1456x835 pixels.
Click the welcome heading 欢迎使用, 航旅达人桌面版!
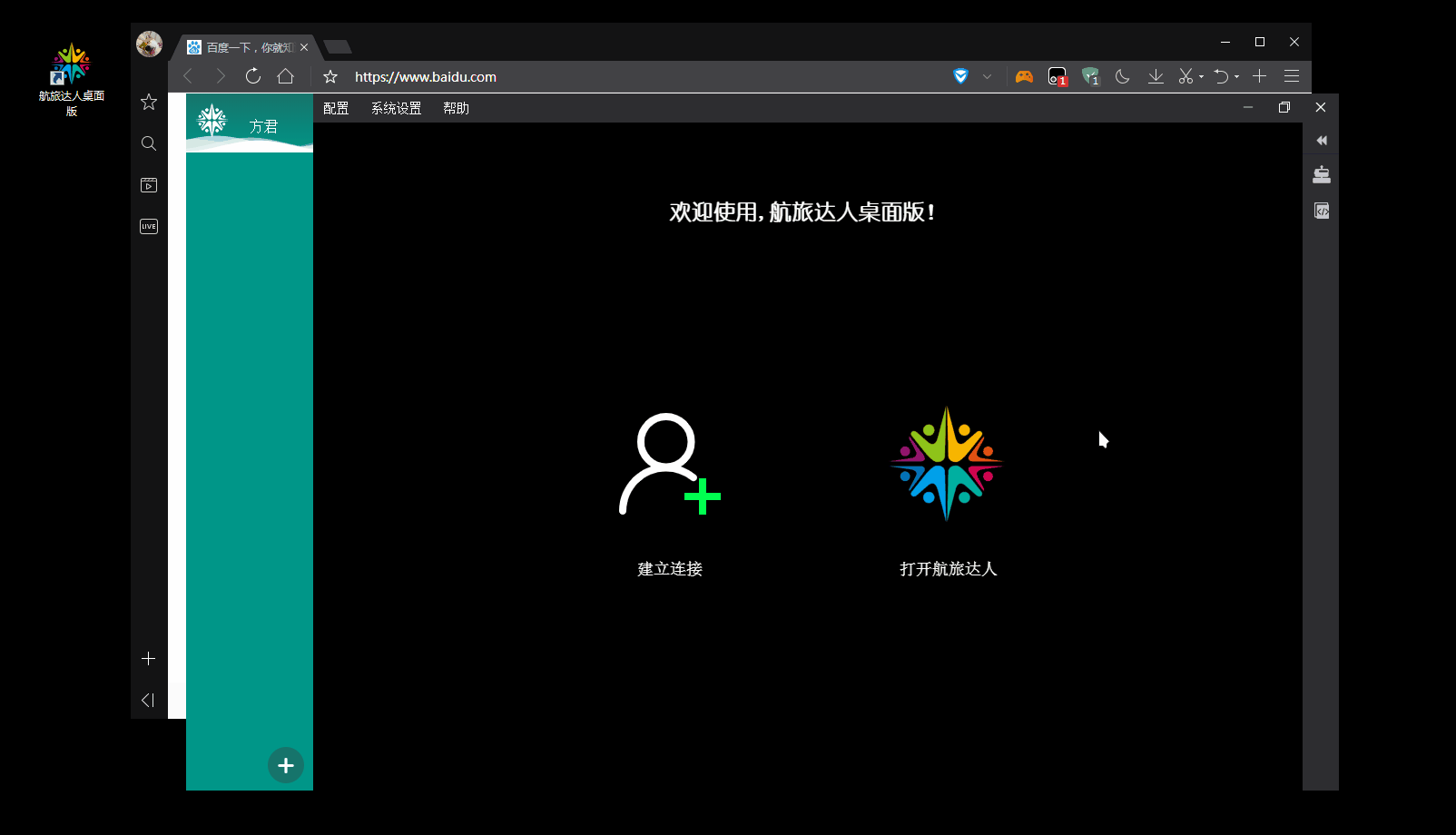point(802,212)
